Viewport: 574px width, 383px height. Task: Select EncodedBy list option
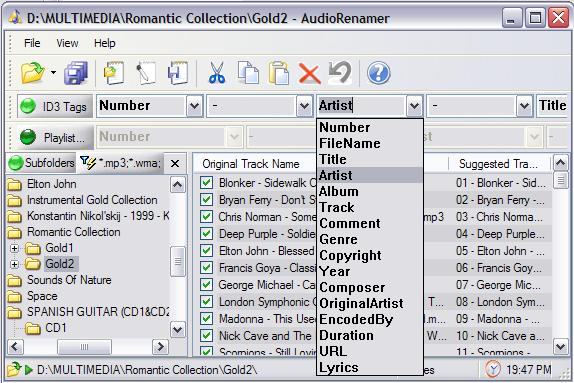click(x=370, y=320)
